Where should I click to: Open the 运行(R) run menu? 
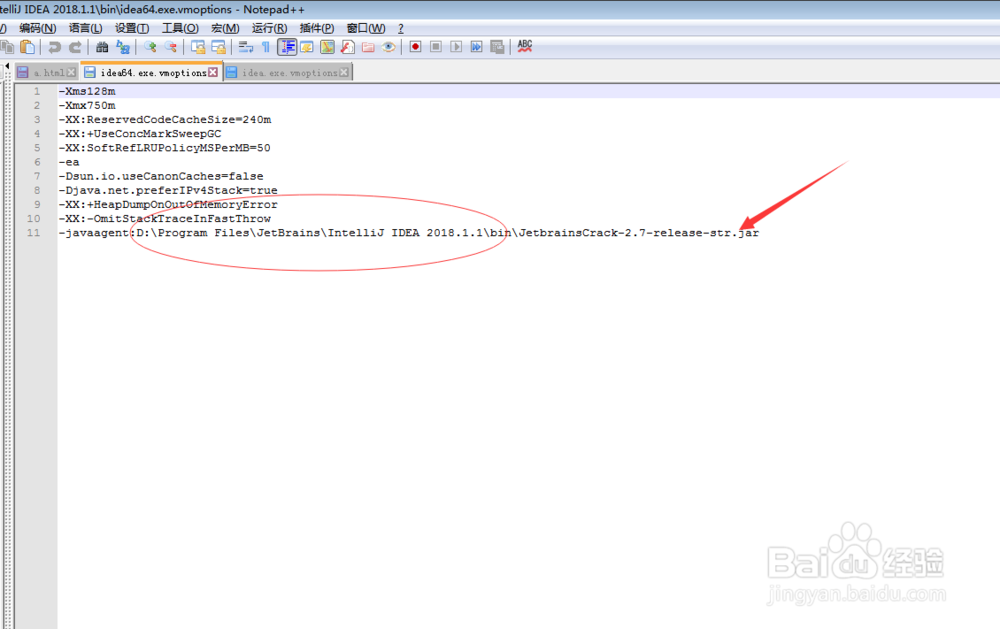tap(269, 28)
